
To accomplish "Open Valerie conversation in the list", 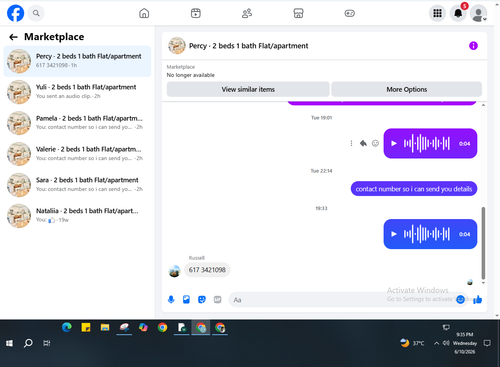I will point(77,154).
